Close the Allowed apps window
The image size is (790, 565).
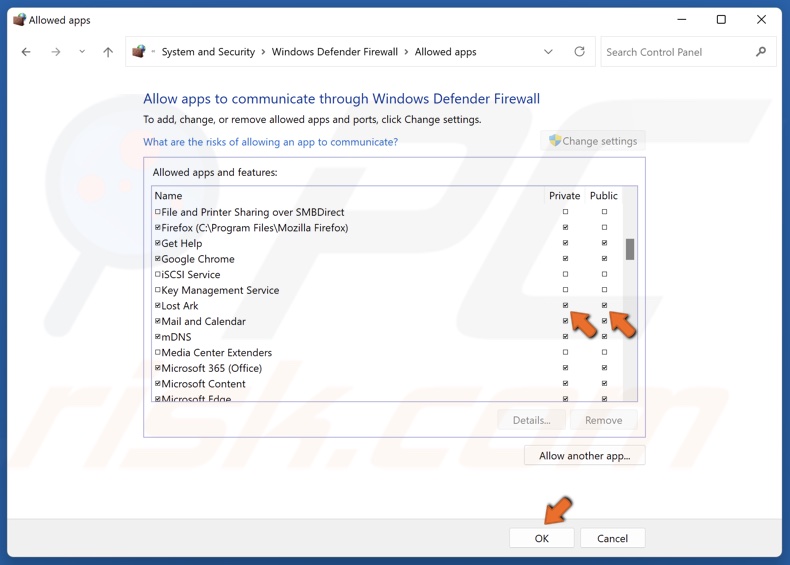pos(761,20)
